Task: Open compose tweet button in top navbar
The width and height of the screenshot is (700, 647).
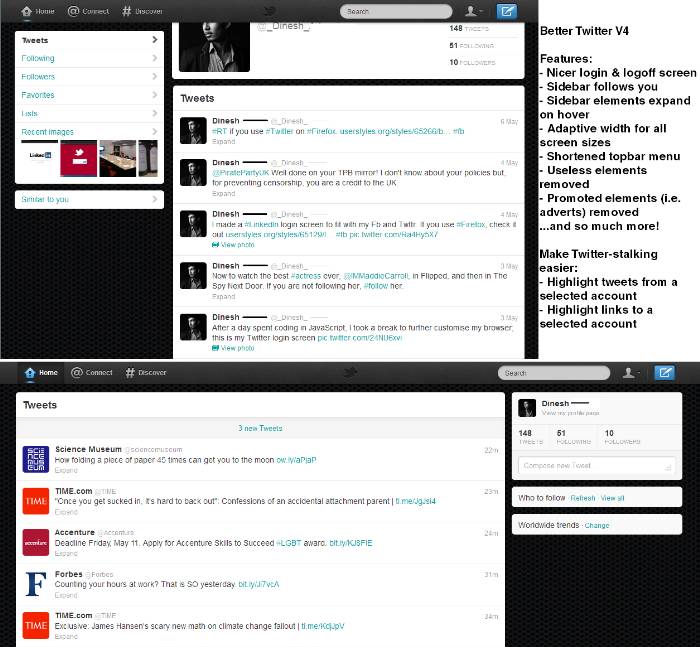Action: (x=507, y=11)
